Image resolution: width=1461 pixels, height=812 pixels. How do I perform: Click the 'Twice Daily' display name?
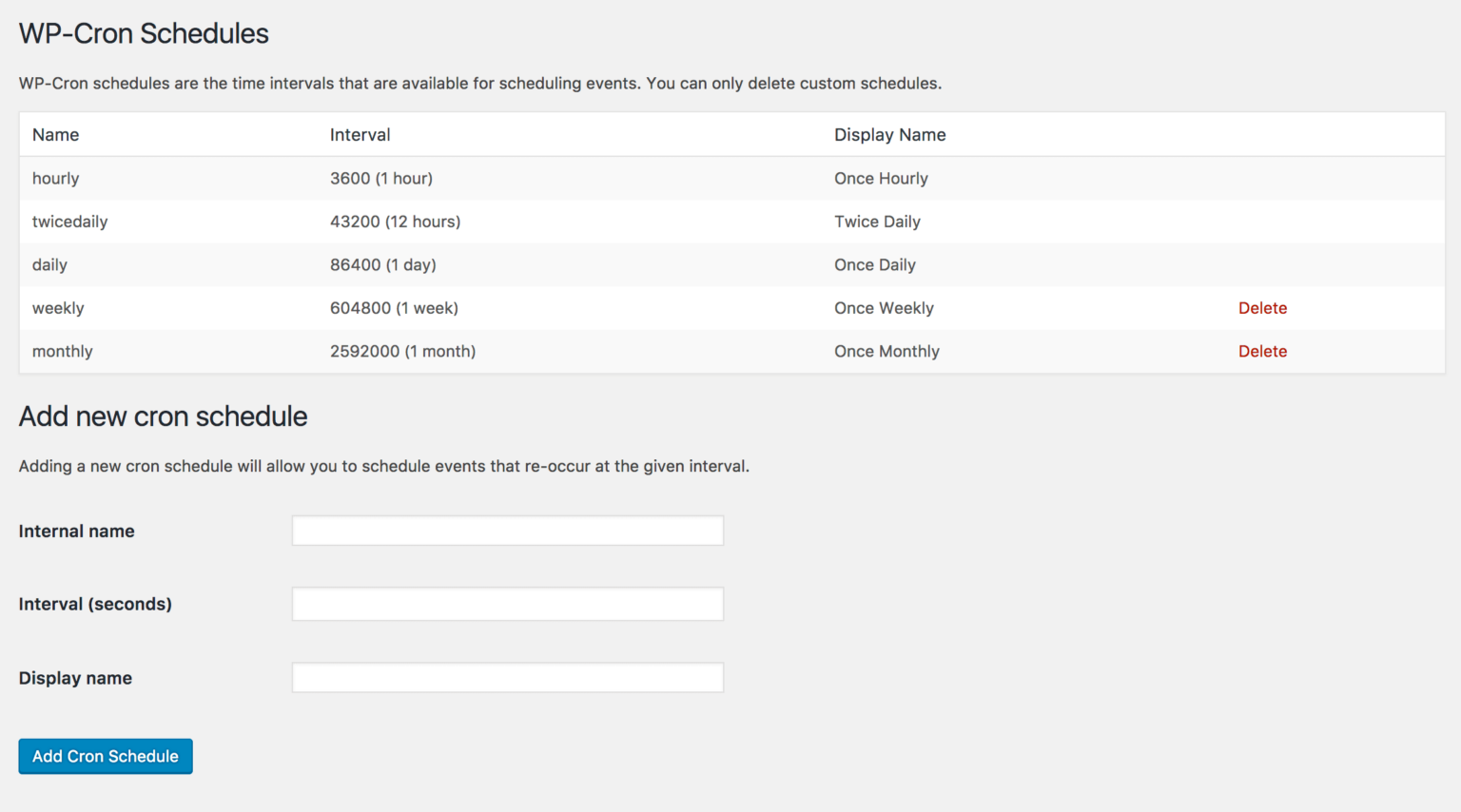click(877, 222)
